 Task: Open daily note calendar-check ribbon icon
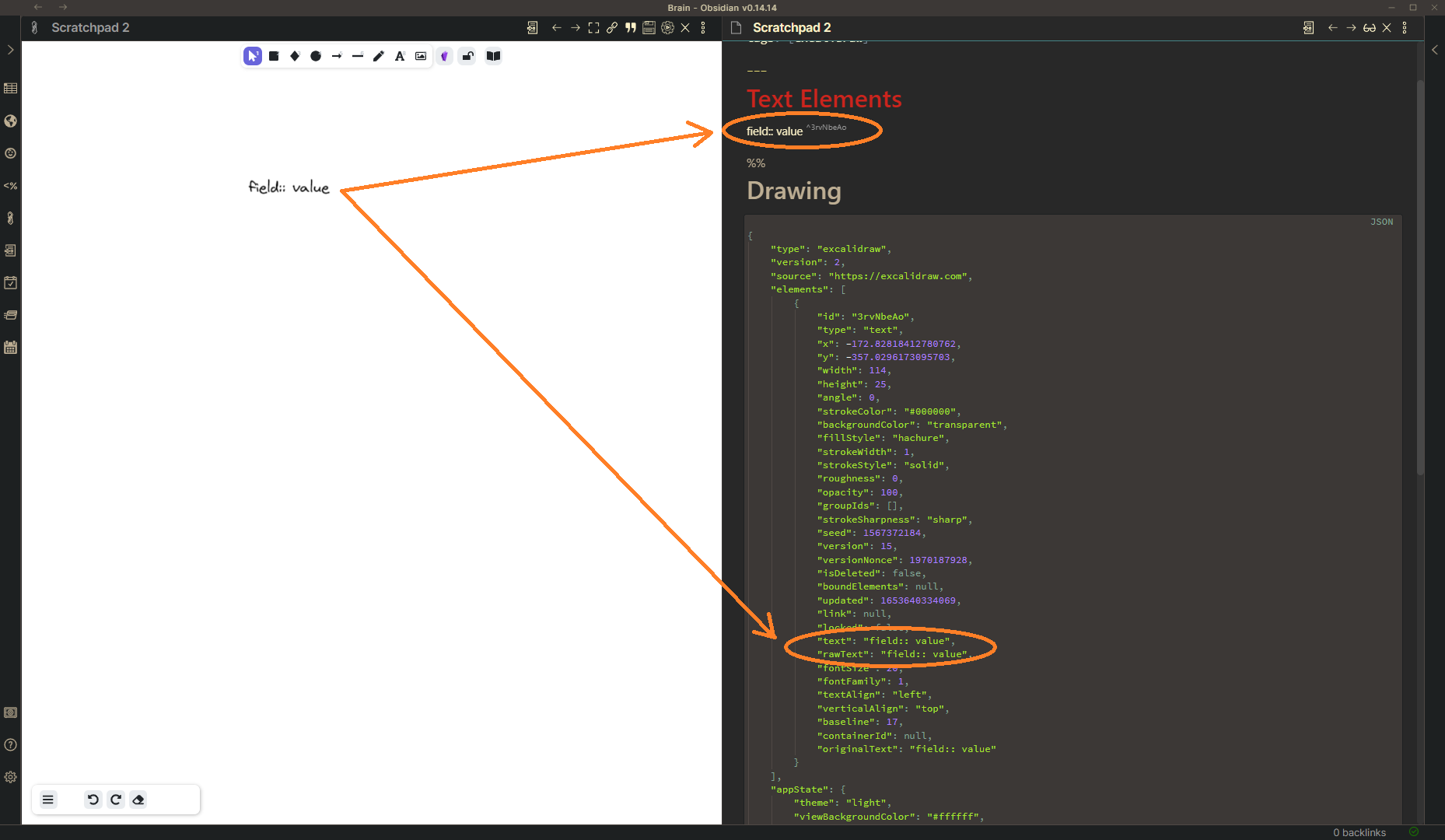10,282
